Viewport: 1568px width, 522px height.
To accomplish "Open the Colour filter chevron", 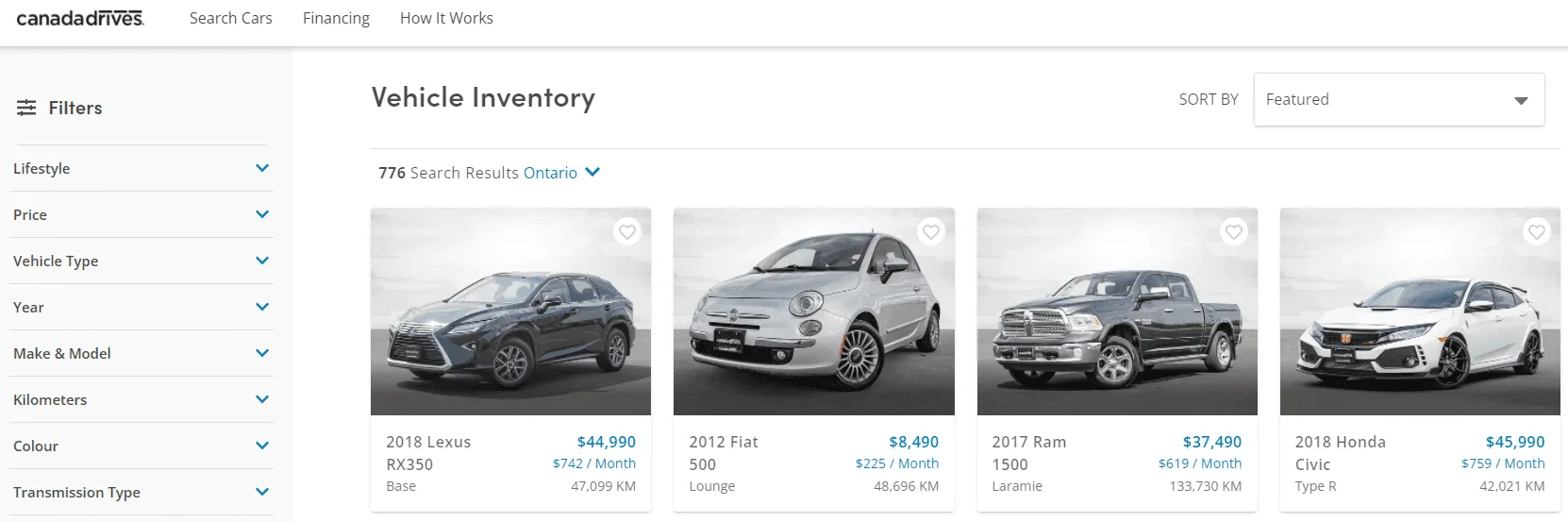I will pos(262,446).
